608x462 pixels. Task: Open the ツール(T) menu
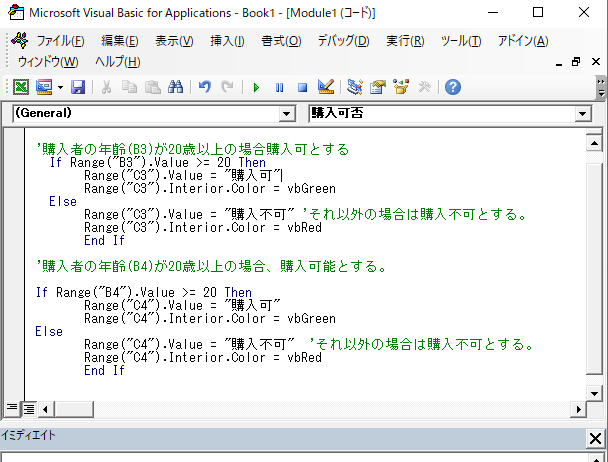[461, 41]
